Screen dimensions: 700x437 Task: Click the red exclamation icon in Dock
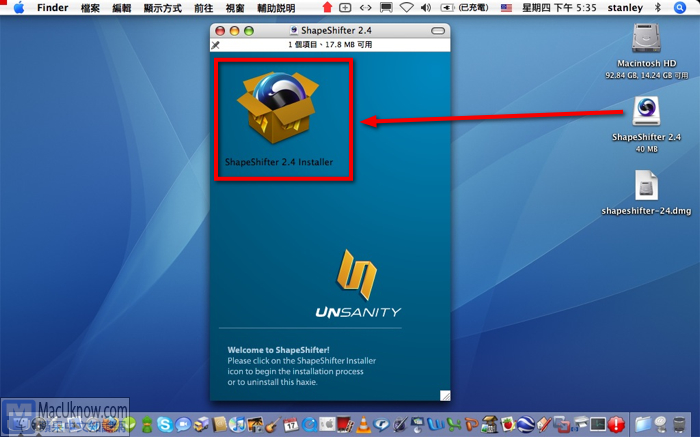616,424
